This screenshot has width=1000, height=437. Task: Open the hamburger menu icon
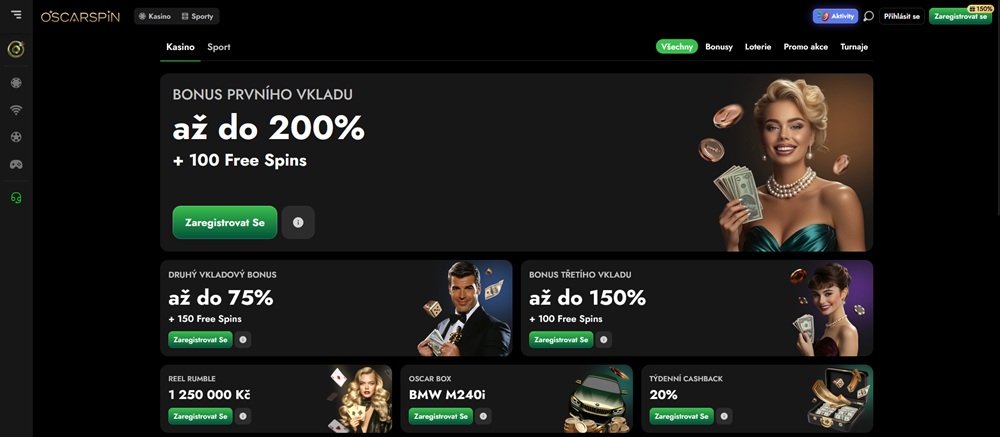[x=16, y=14]
